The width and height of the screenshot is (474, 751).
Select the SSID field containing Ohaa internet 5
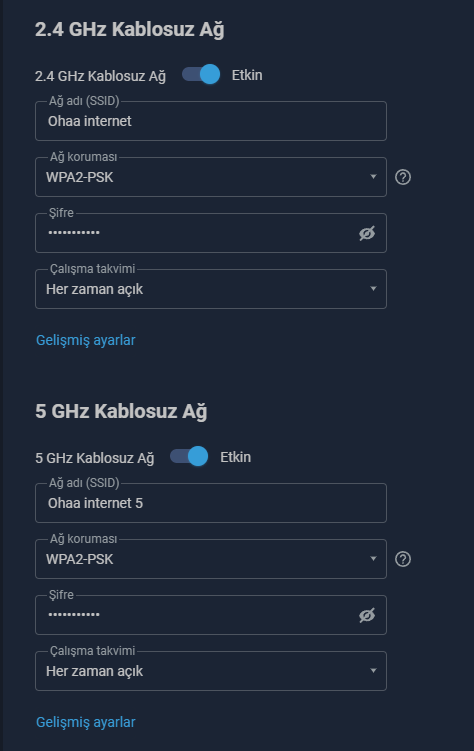211,503
